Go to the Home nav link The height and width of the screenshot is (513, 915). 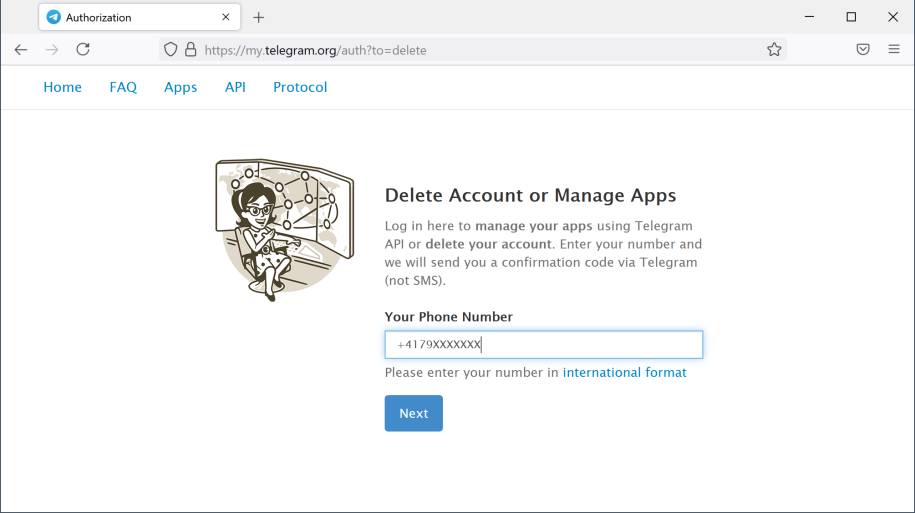(x=62, y=87)
